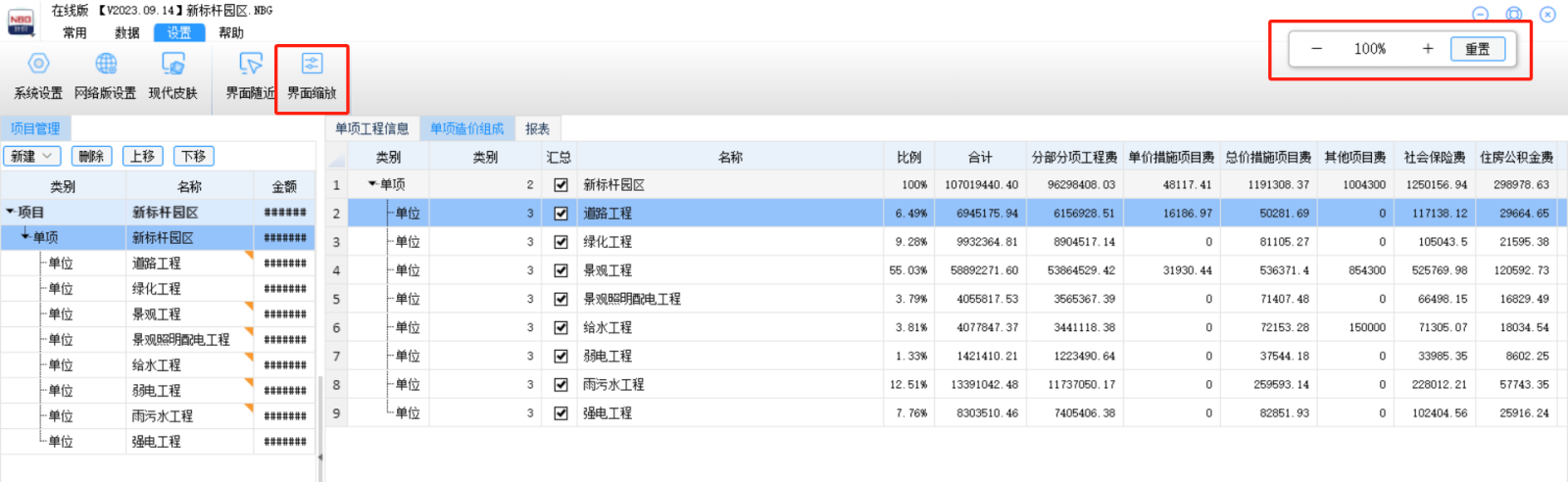Toggle 汇总 checkbox for 给水工程 row
The height and width of the screenshot is (482, 1568).
tap(561, 327)
